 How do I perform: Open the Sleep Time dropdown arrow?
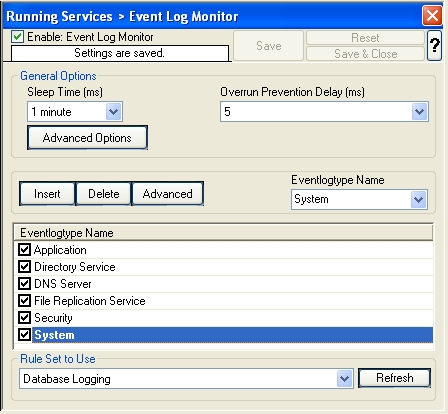tap(114, 112)
